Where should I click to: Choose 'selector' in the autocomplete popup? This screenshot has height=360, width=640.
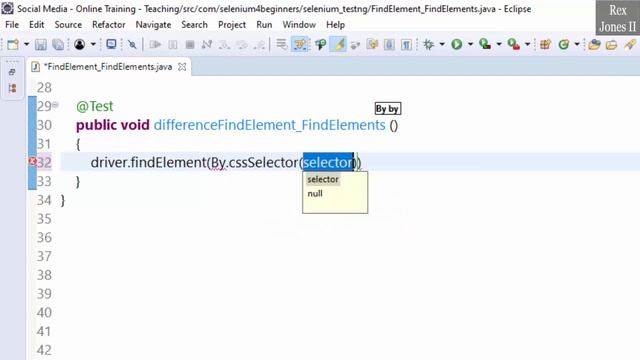pos(323,179)
